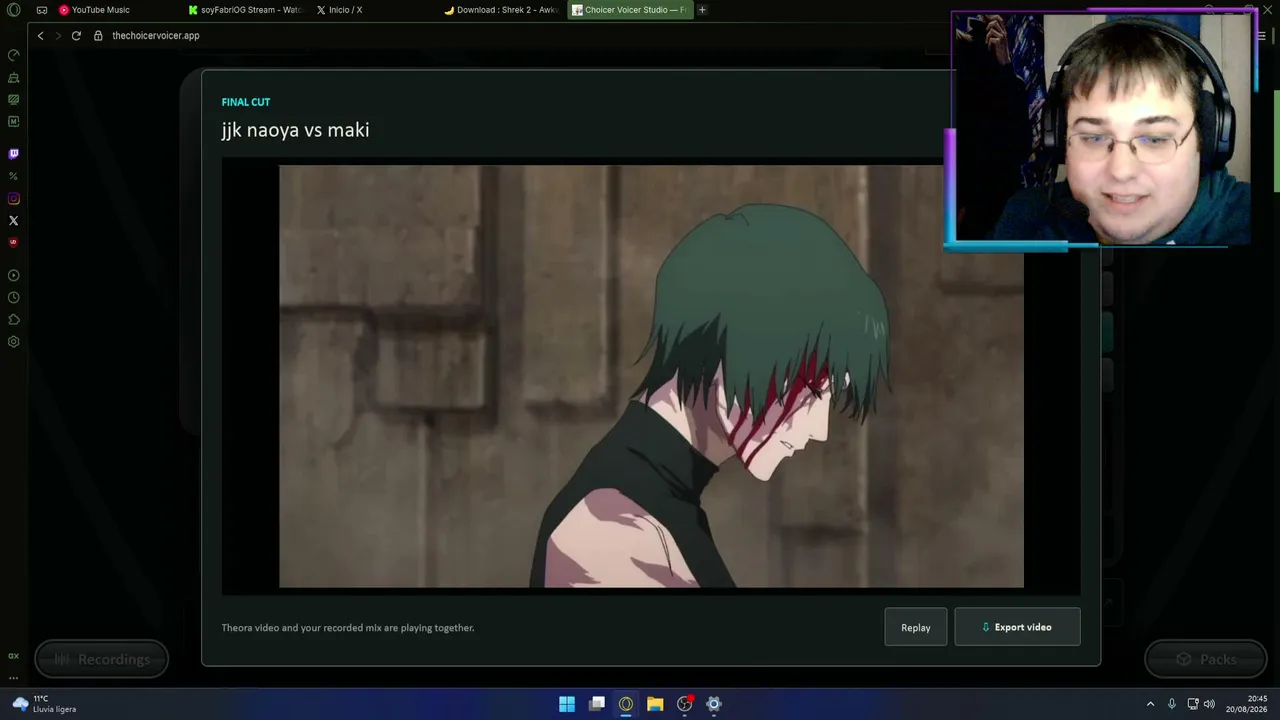Open the network tray icon
Viewport: 1280px width, 720px height.
(1193, 704)
